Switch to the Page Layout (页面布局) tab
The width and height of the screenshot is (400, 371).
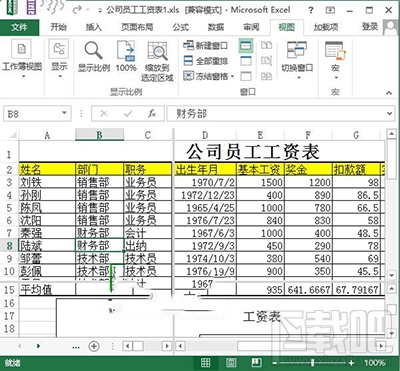pyautogui.click(x=137, y=27)
